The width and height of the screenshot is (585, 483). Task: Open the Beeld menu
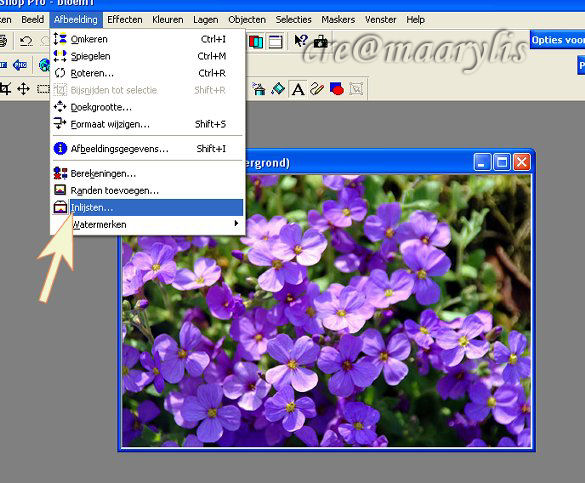[32, 19]
